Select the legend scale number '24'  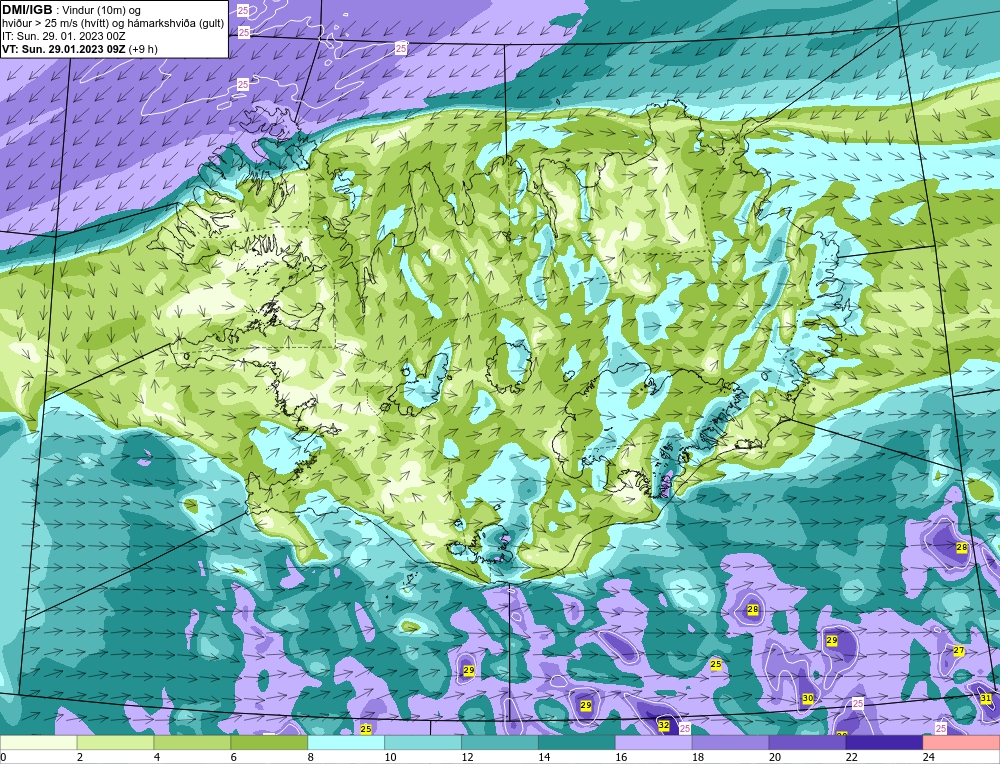[929, 757]
